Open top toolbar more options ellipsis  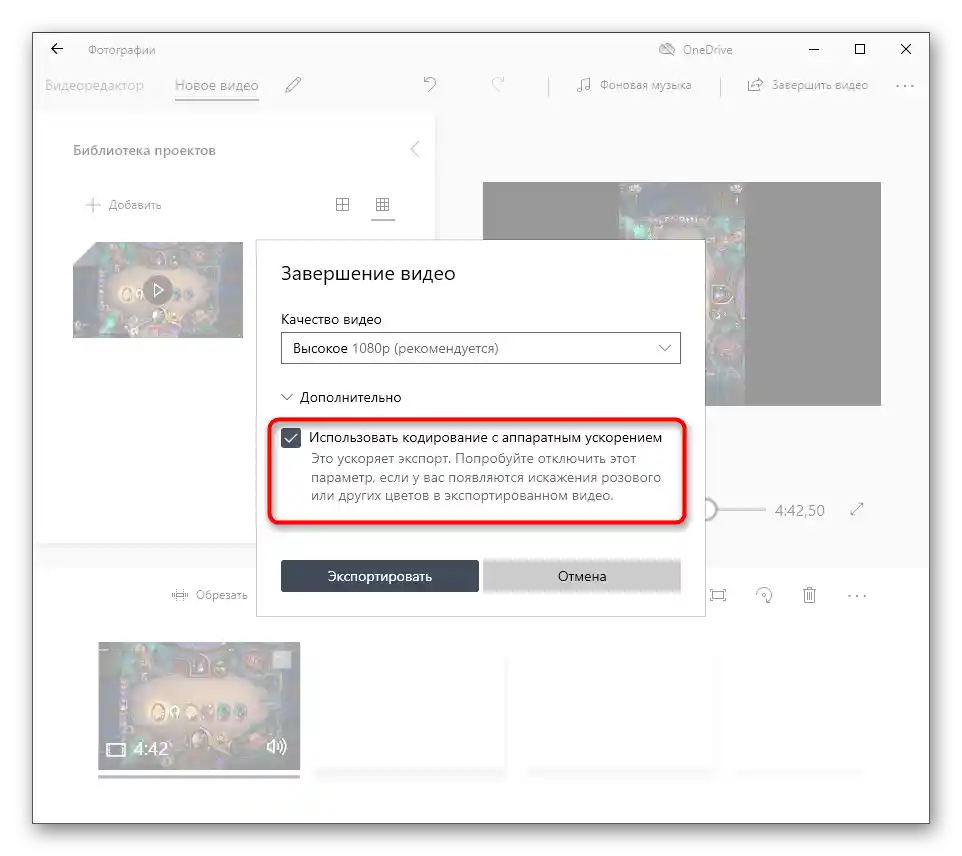click(904, 86)
